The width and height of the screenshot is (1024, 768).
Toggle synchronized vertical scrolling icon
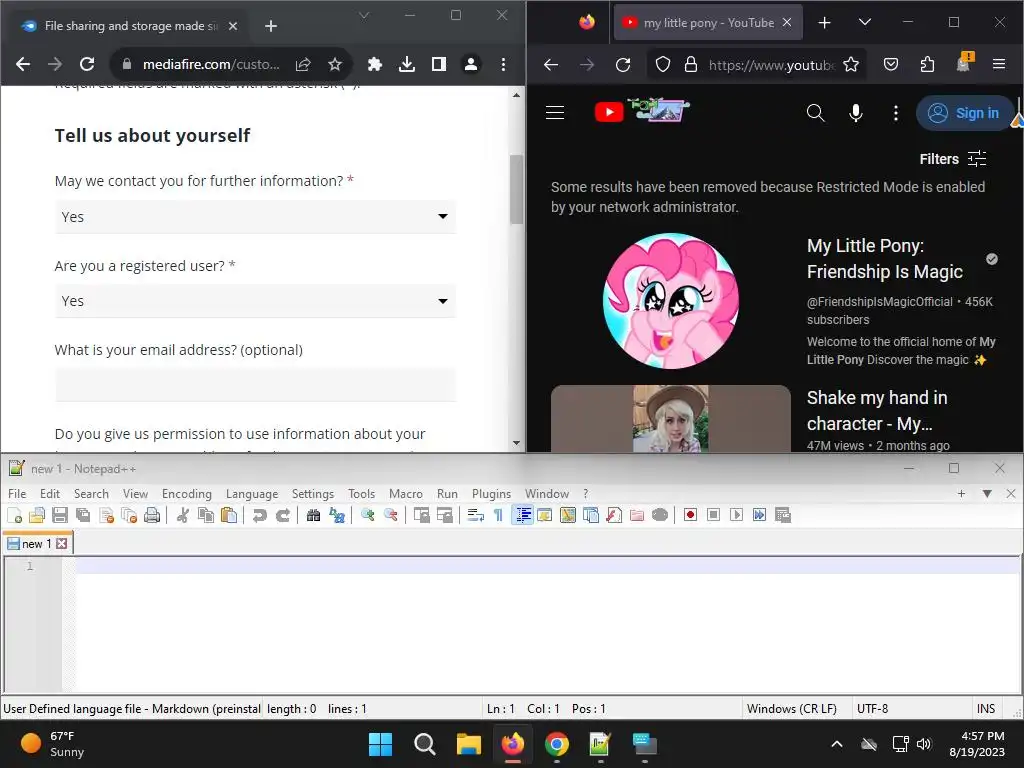click(422, 515)
